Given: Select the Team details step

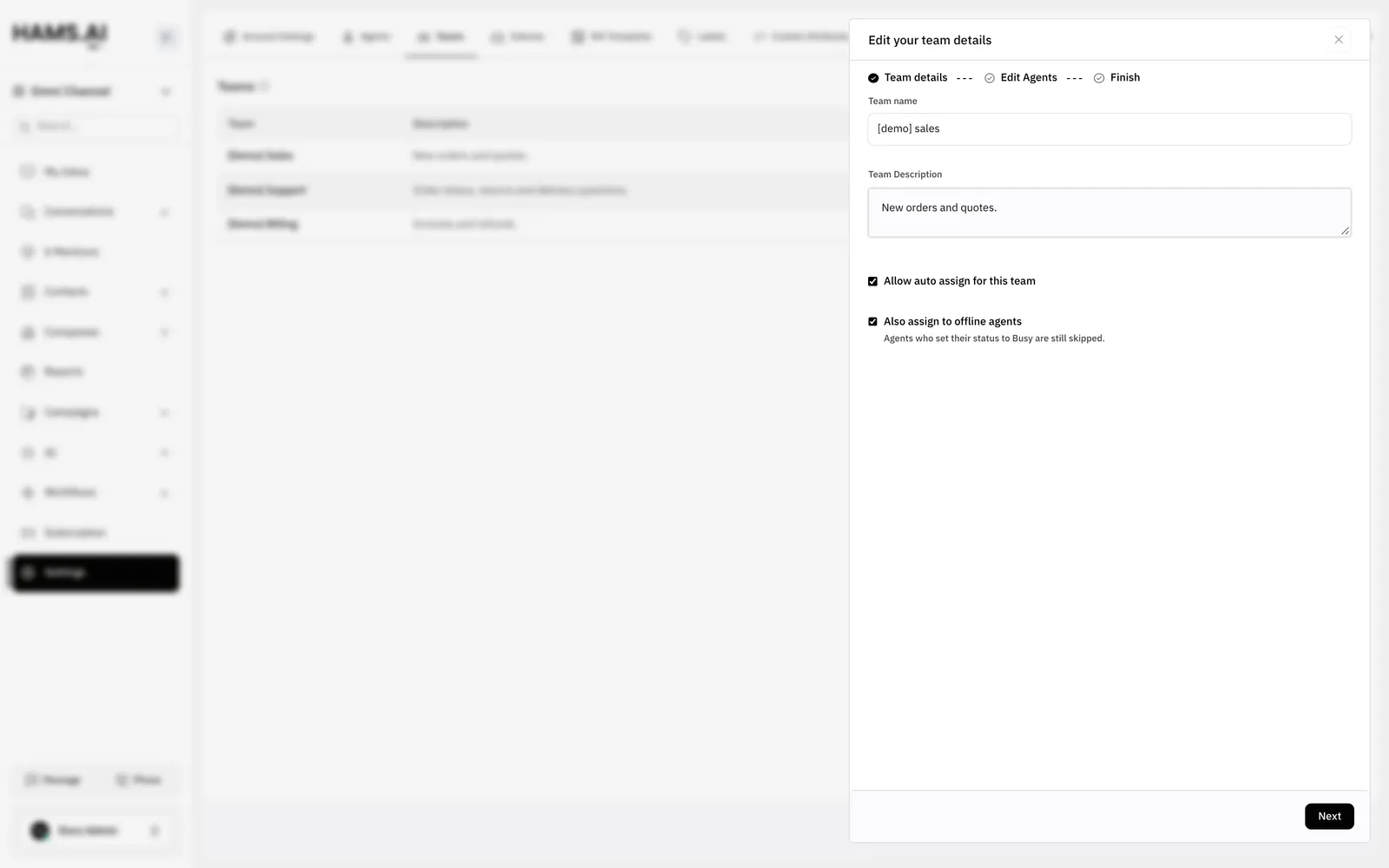Looking at the screenshot, I should 908,77.
